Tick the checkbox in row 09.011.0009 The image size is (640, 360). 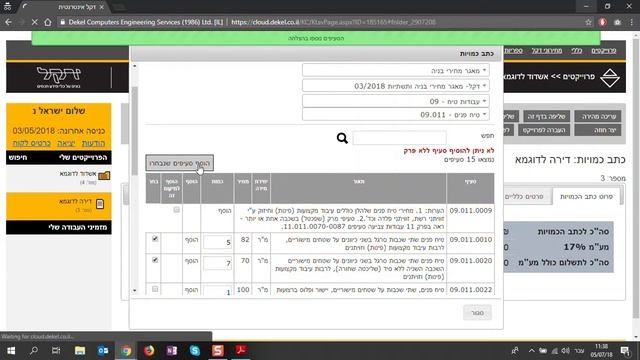click(x=176, y=210)
